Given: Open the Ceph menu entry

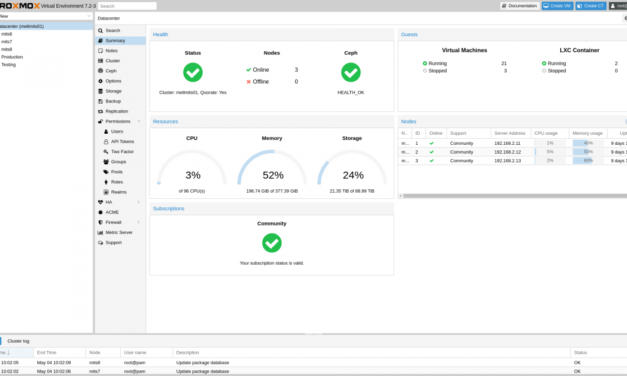Looking at the screenshot, I should click(120, 71).
